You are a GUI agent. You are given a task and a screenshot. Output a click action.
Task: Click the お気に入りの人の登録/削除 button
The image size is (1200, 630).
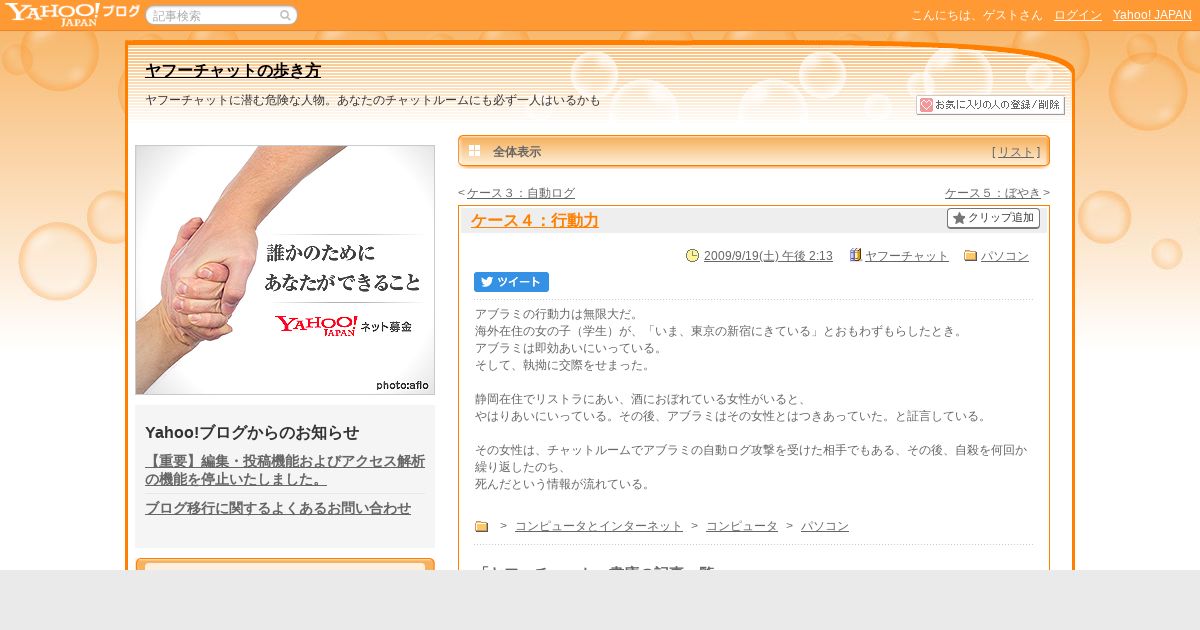tap(990, 105)
